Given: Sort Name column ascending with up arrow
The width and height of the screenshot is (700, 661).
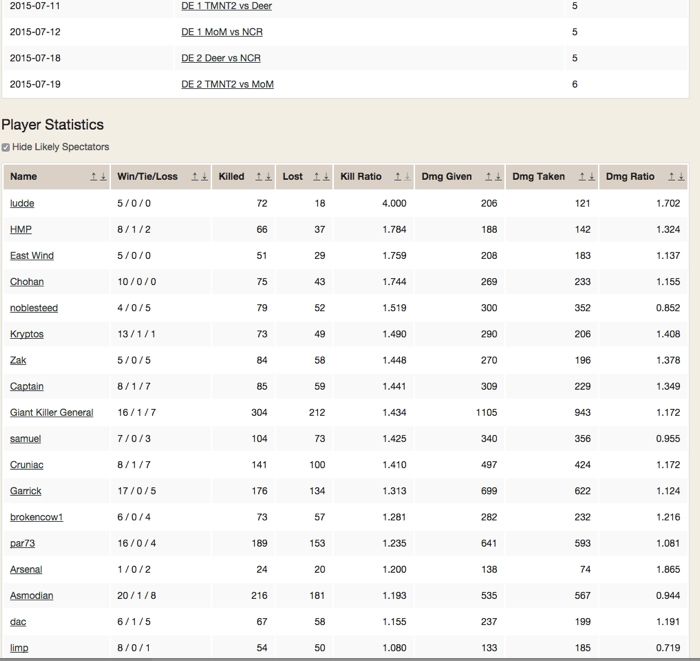Looking at the screenshot, I should pyautogui.click(x=92, y=177).
